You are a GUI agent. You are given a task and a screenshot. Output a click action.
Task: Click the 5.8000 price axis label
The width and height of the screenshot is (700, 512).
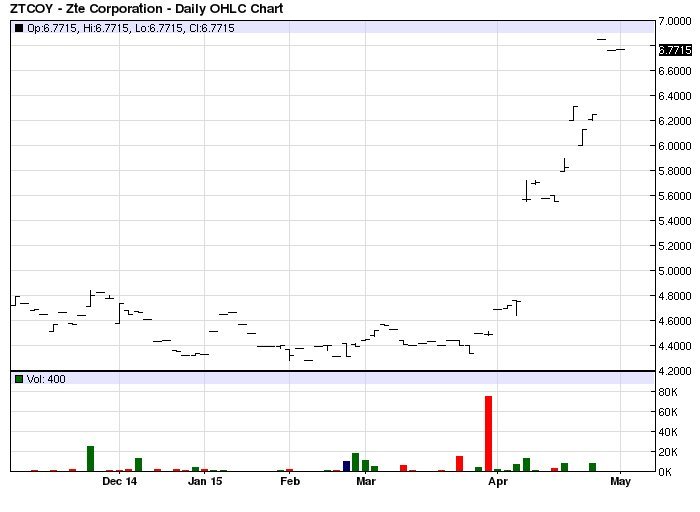pyautogui.click(x=675, y=171)
